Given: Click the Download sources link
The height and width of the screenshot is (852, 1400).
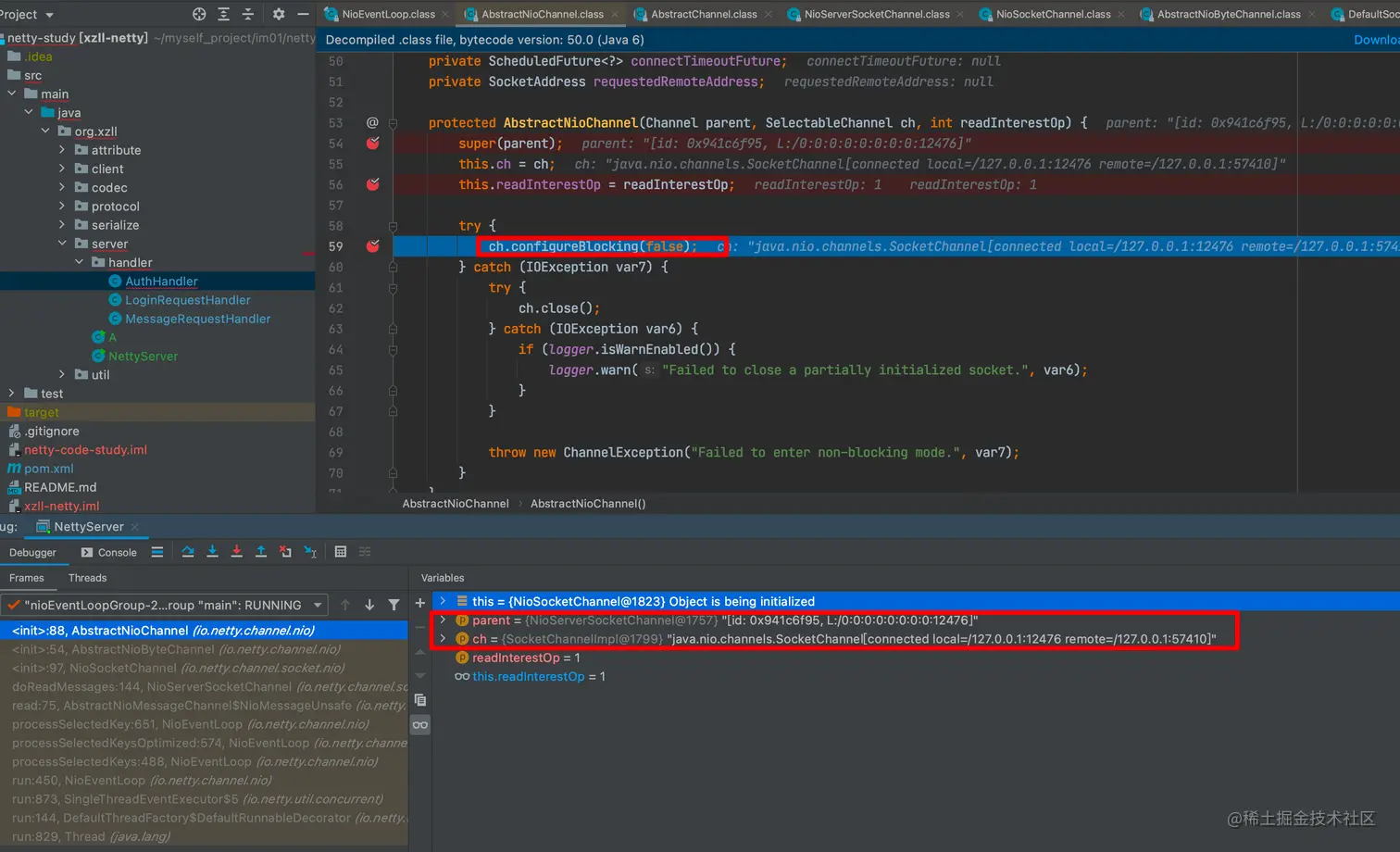Looking at the screenshot, I should pyautogui.click(x=1376, y=40).
